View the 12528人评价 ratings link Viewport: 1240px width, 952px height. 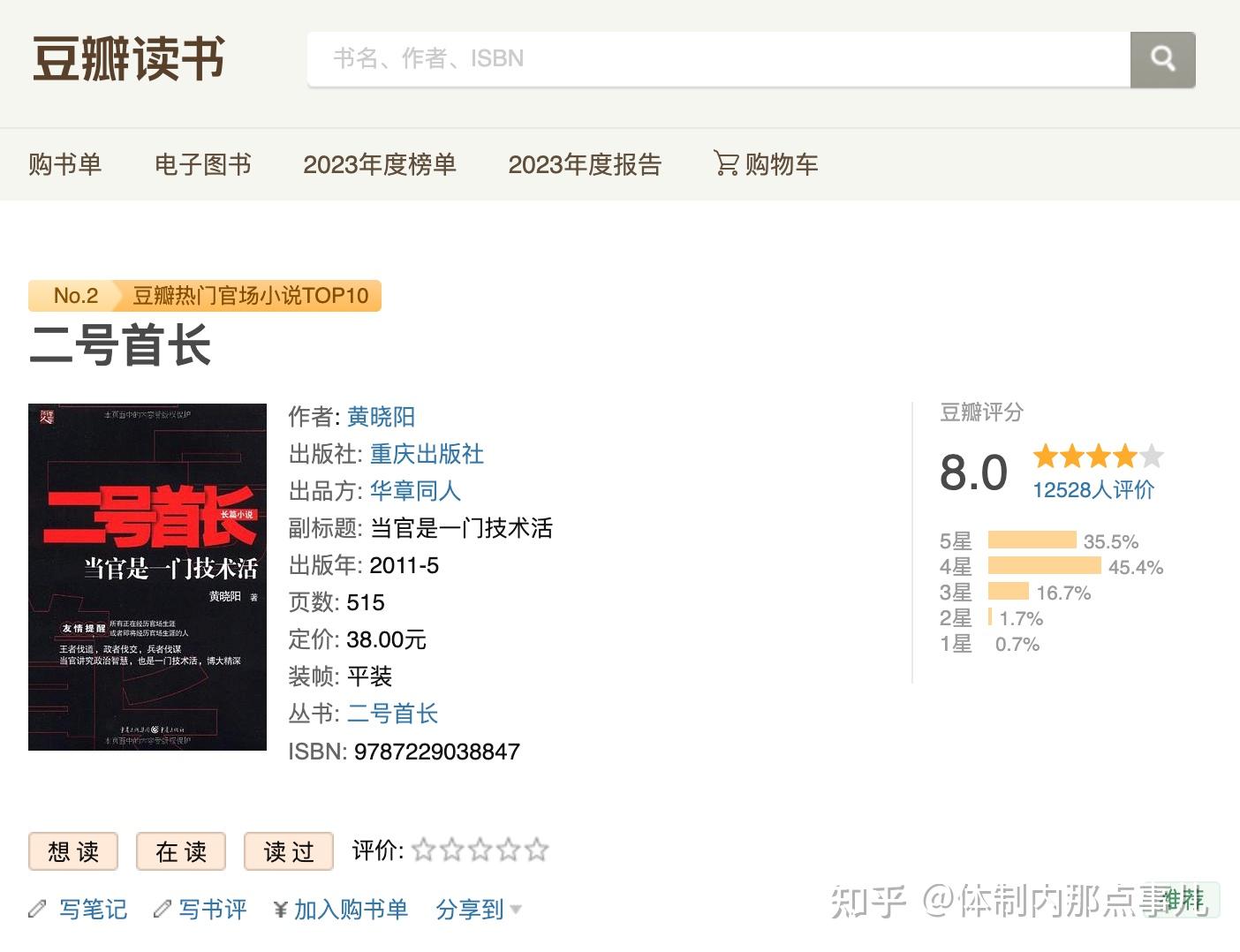pos(1093,490)
